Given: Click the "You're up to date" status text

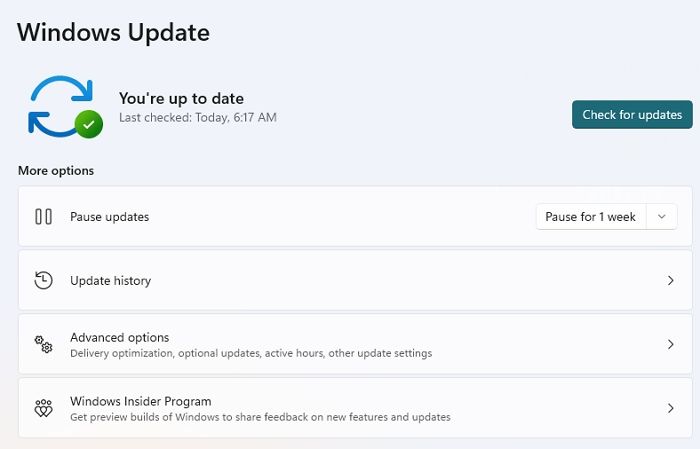Looking at the screenshot, I should pyautogui.click(x=181, y=98).
